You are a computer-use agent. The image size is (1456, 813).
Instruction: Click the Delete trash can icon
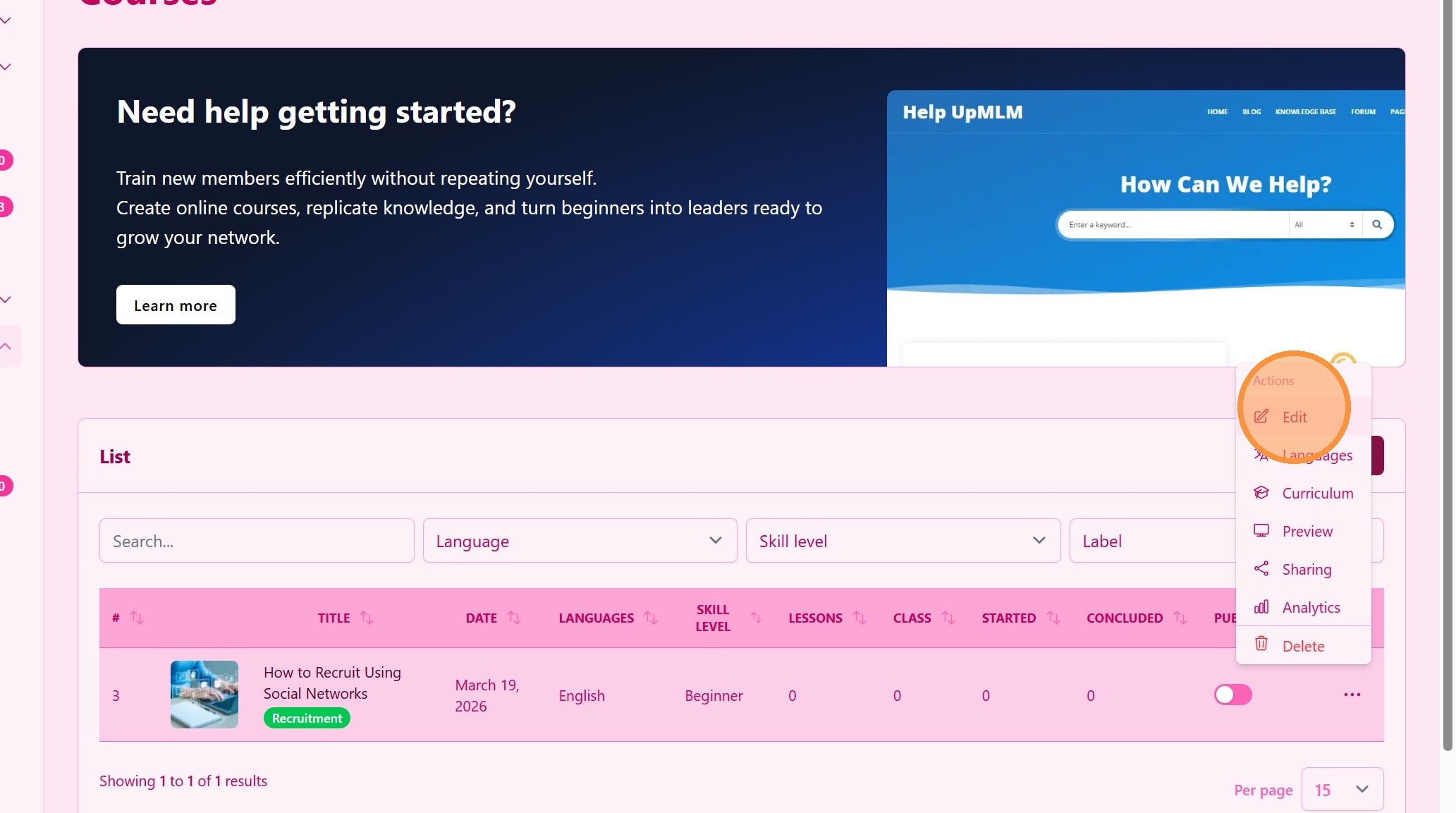coord(1261,644)
